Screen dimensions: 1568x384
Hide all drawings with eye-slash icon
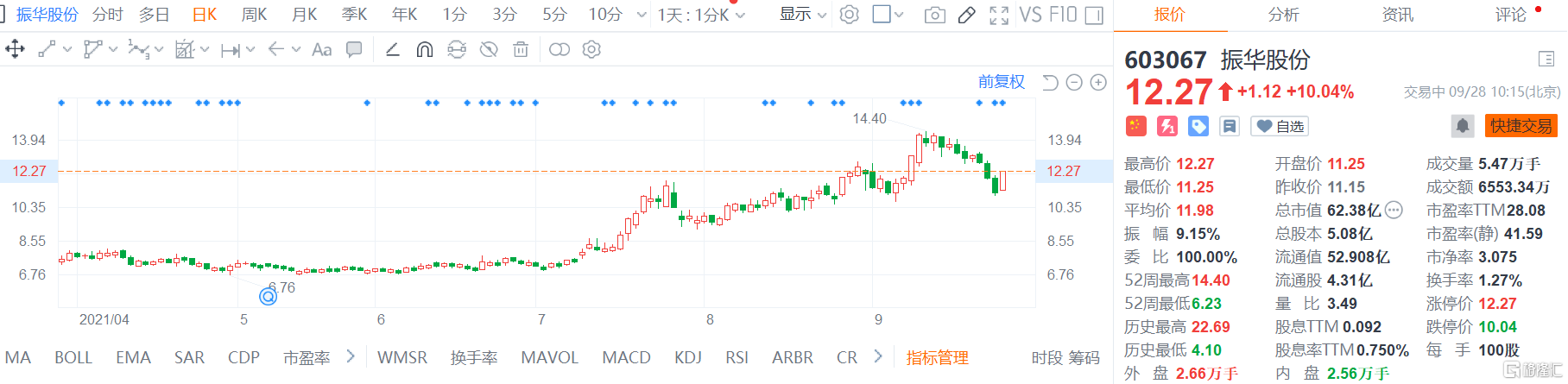coord(489,49)
